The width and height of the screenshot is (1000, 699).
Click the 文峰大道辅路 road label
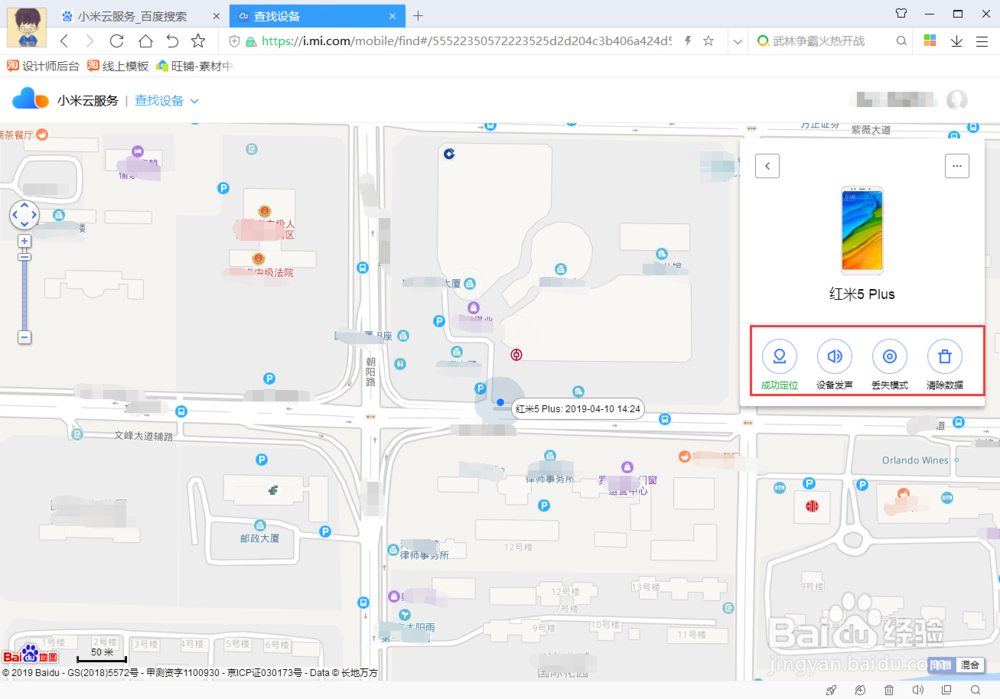click(143, 436)
